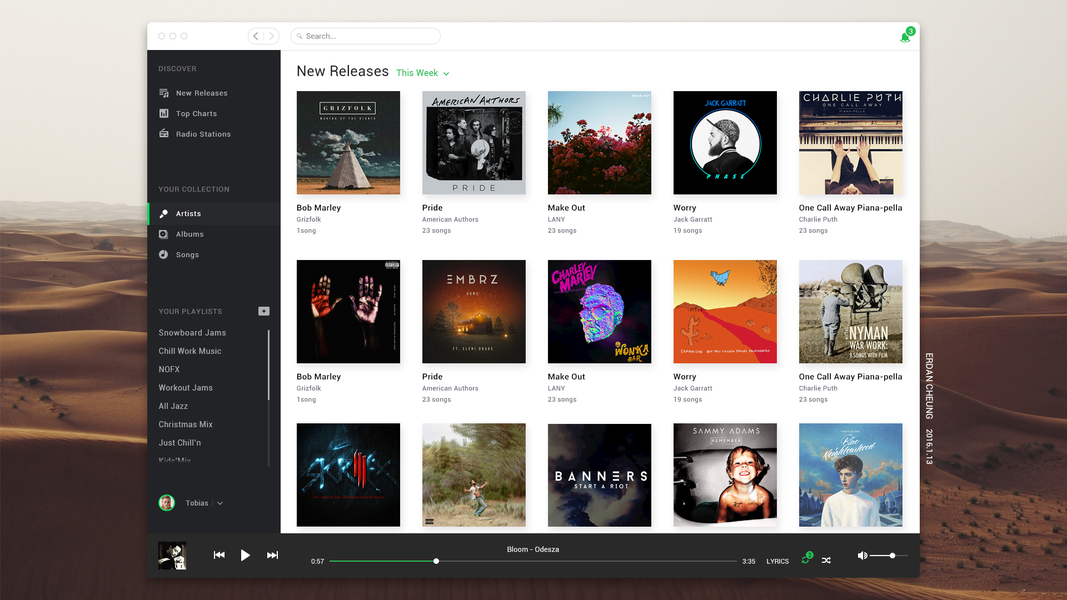Click the now-playing album thumbnail

coord(172,556)
